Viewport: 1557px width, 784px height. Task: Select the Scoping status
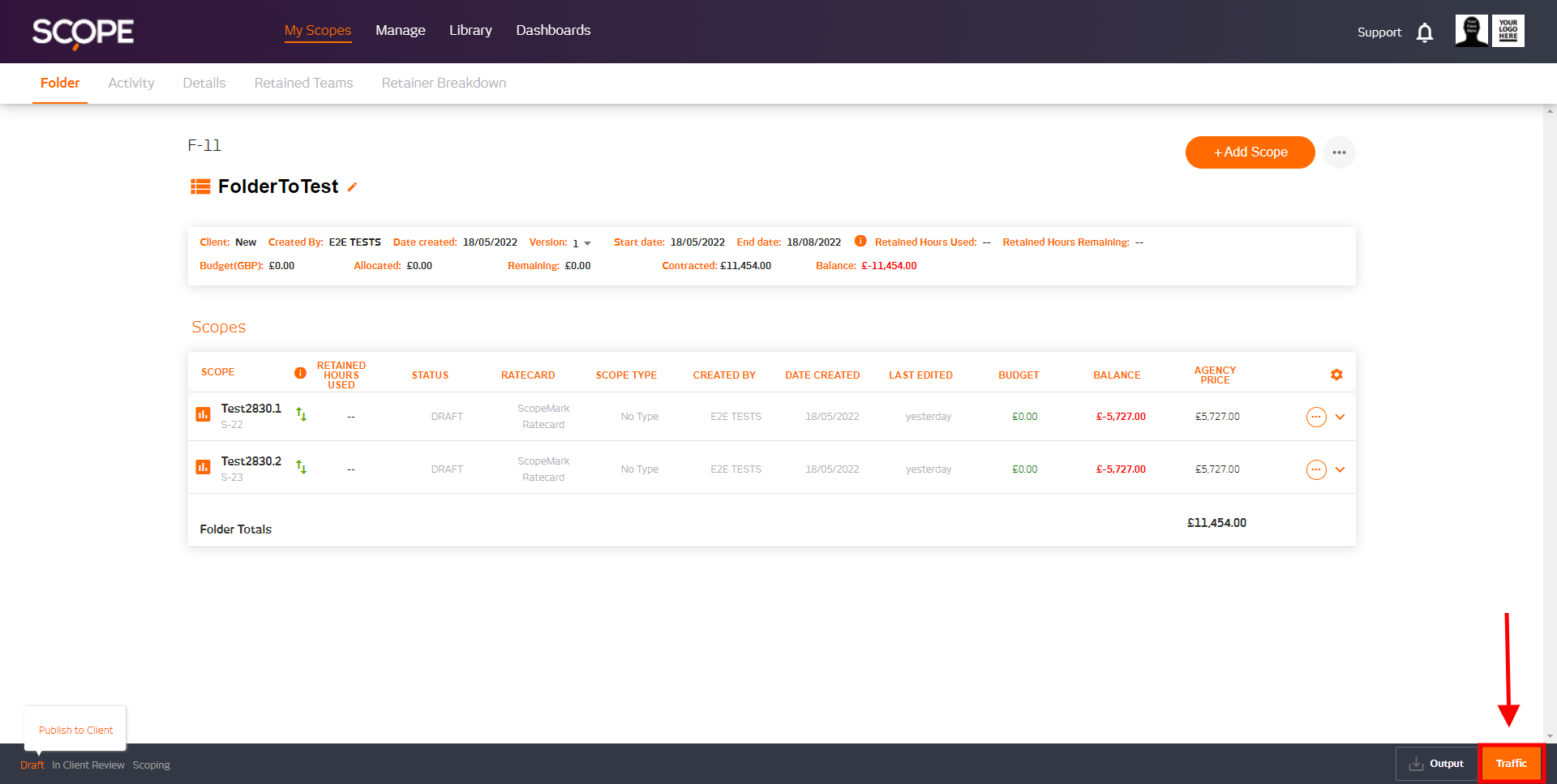point(152,765)
